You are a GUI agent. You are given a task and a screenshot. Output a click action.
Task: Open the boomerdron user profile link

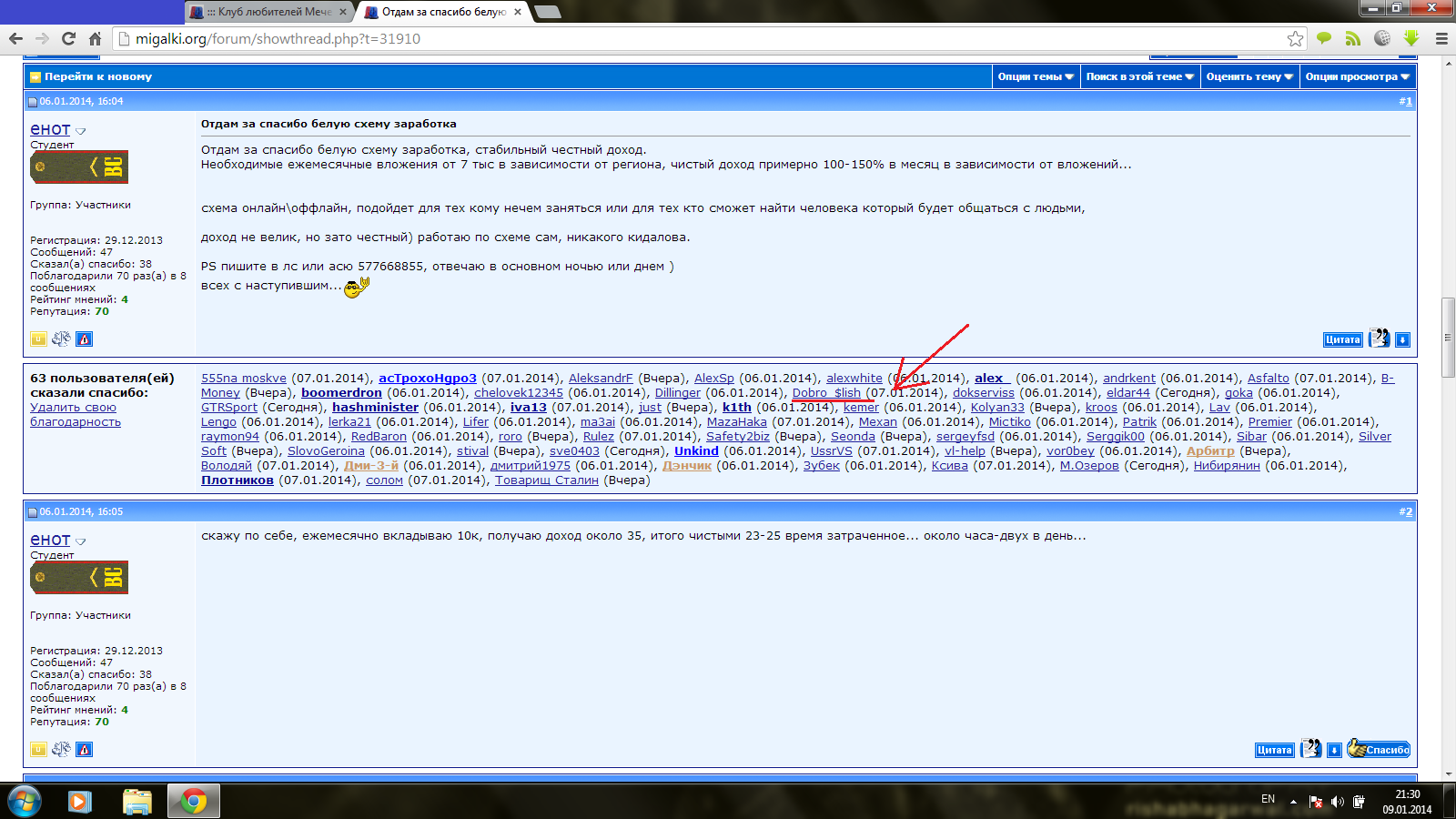pyautogui.click(x=342, y=393)
